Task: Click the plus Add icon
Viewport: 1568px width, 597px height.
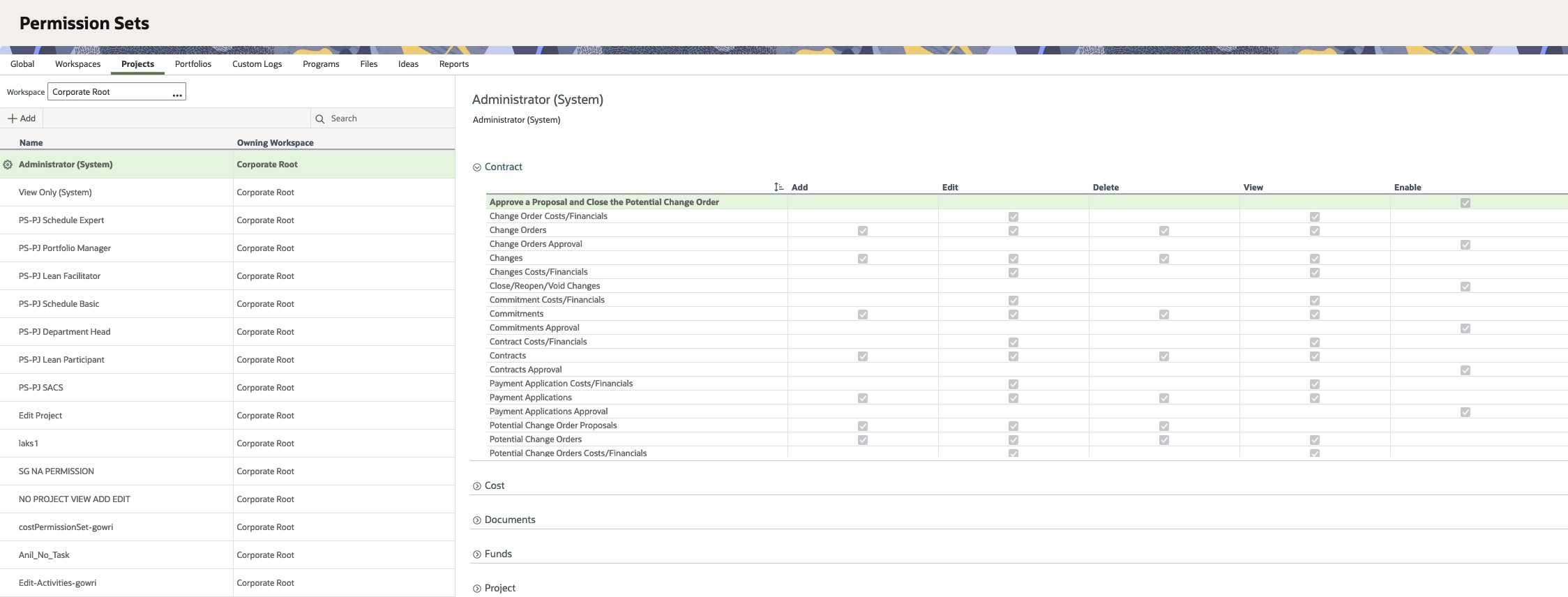Action: [x=12, y=119]
